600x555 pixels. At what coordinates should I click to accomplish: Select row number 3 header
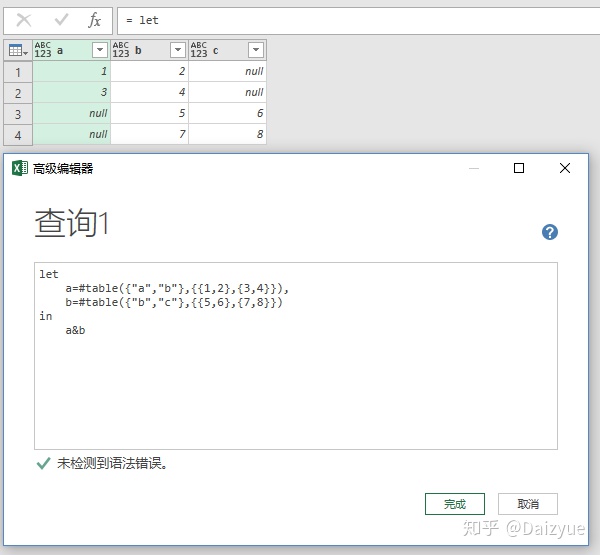coord(18,114)
